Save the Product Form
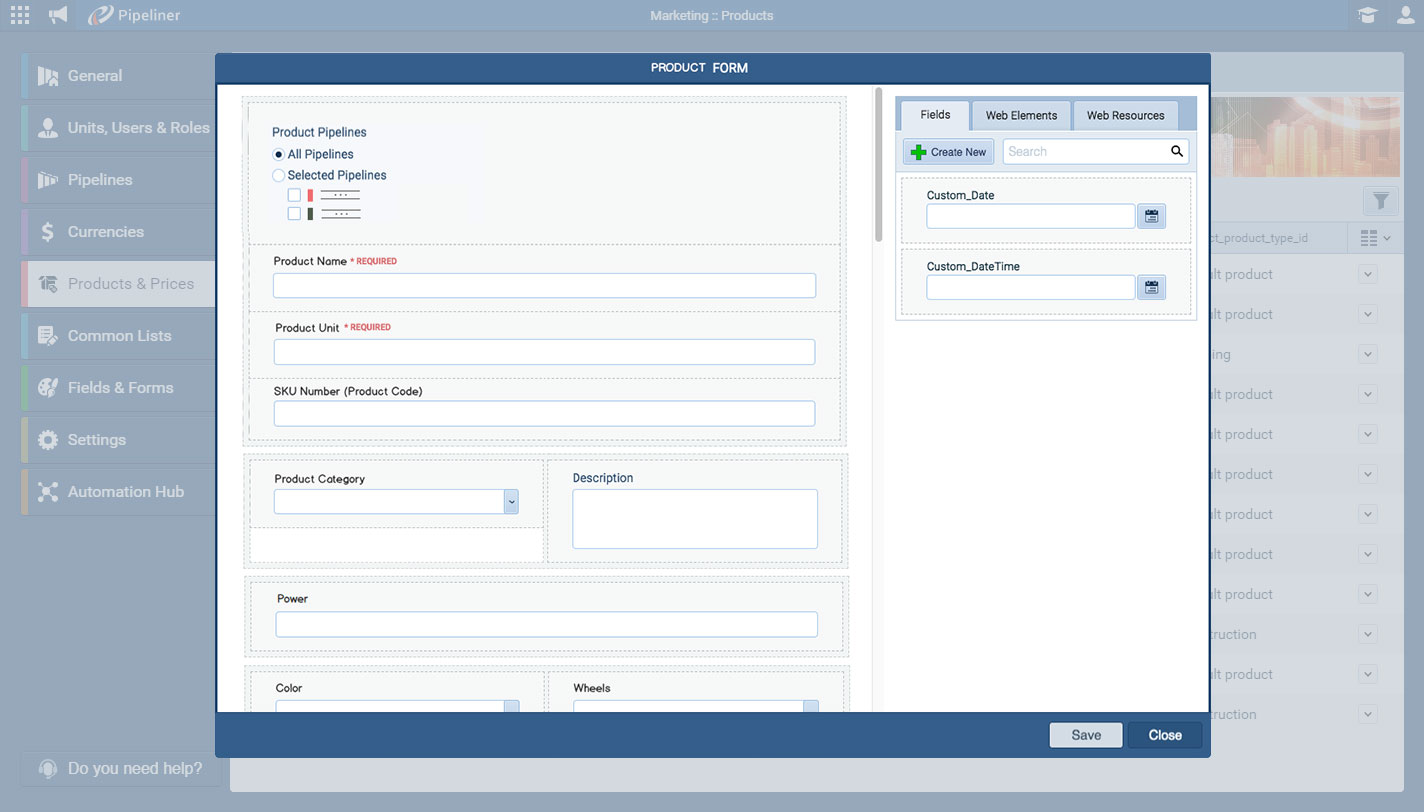The height and width of the screenshot is (812, 1424). pyautogui.click(x=1086, y=734)
